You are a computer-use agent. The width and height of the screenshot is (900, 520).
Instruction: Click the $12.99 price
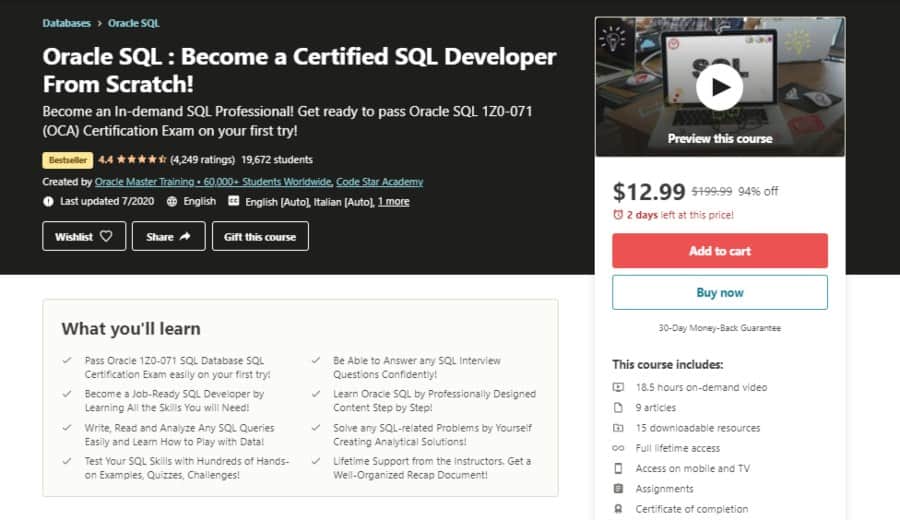(x=649, y=191)
